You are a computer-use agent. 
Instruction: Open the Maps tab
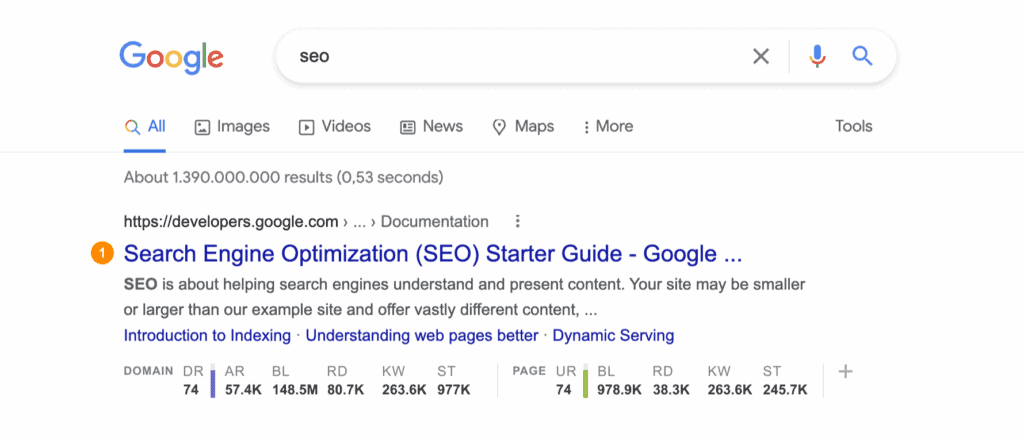point(523,127)
